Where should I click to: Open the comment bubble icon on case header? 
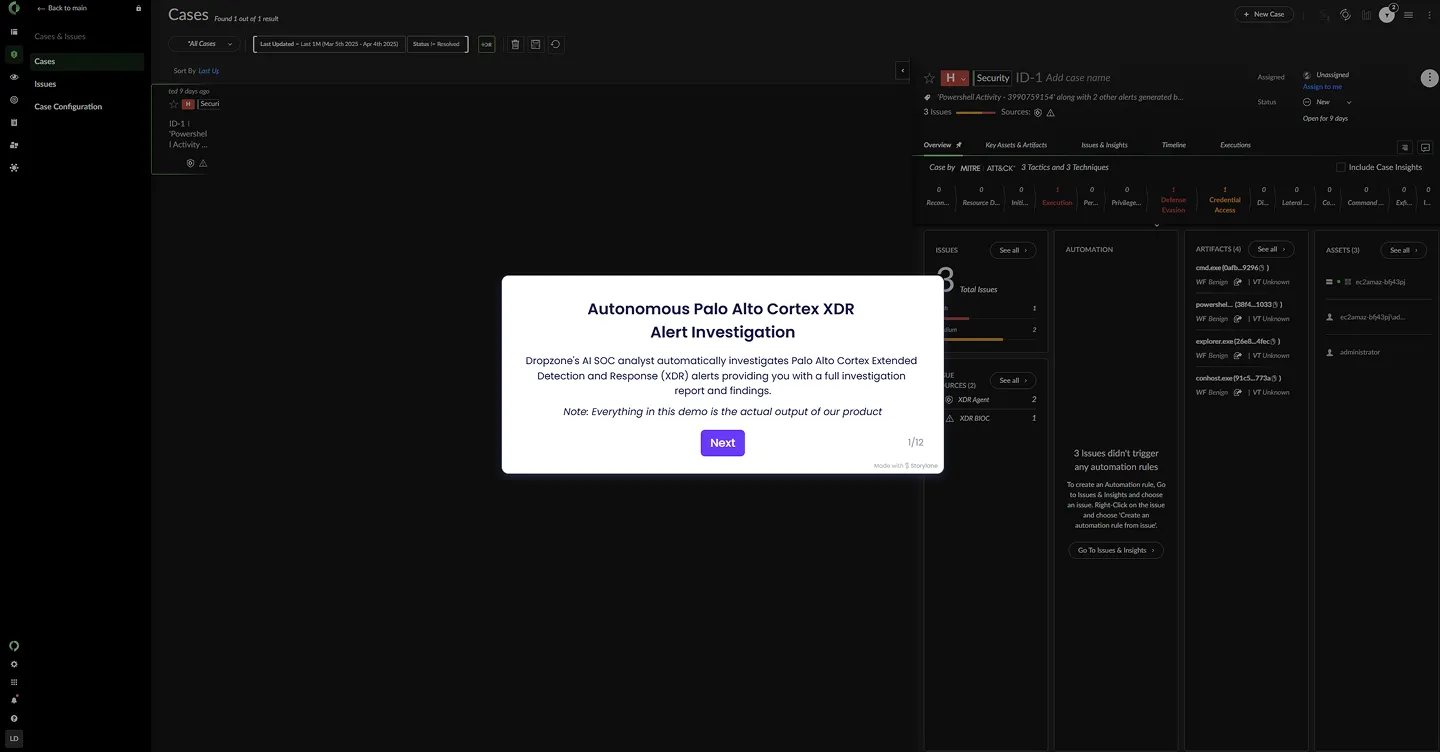coord(1425,147)
